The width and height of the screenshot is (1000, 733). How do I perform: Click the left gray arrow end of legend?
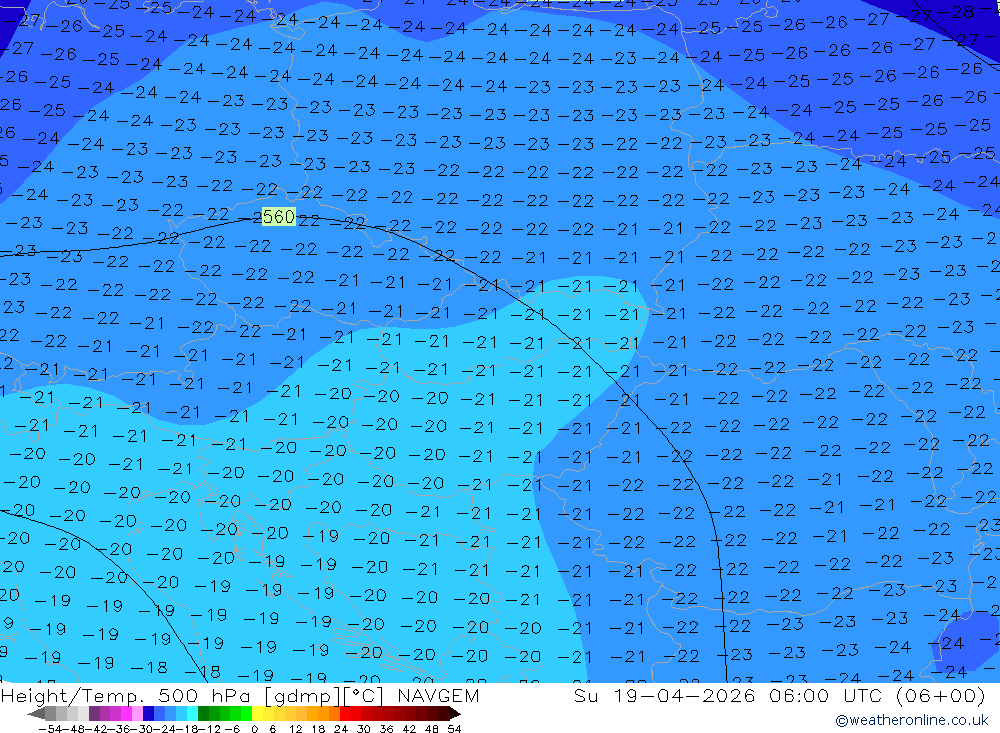pyautogui.click(x=36, y=714)
